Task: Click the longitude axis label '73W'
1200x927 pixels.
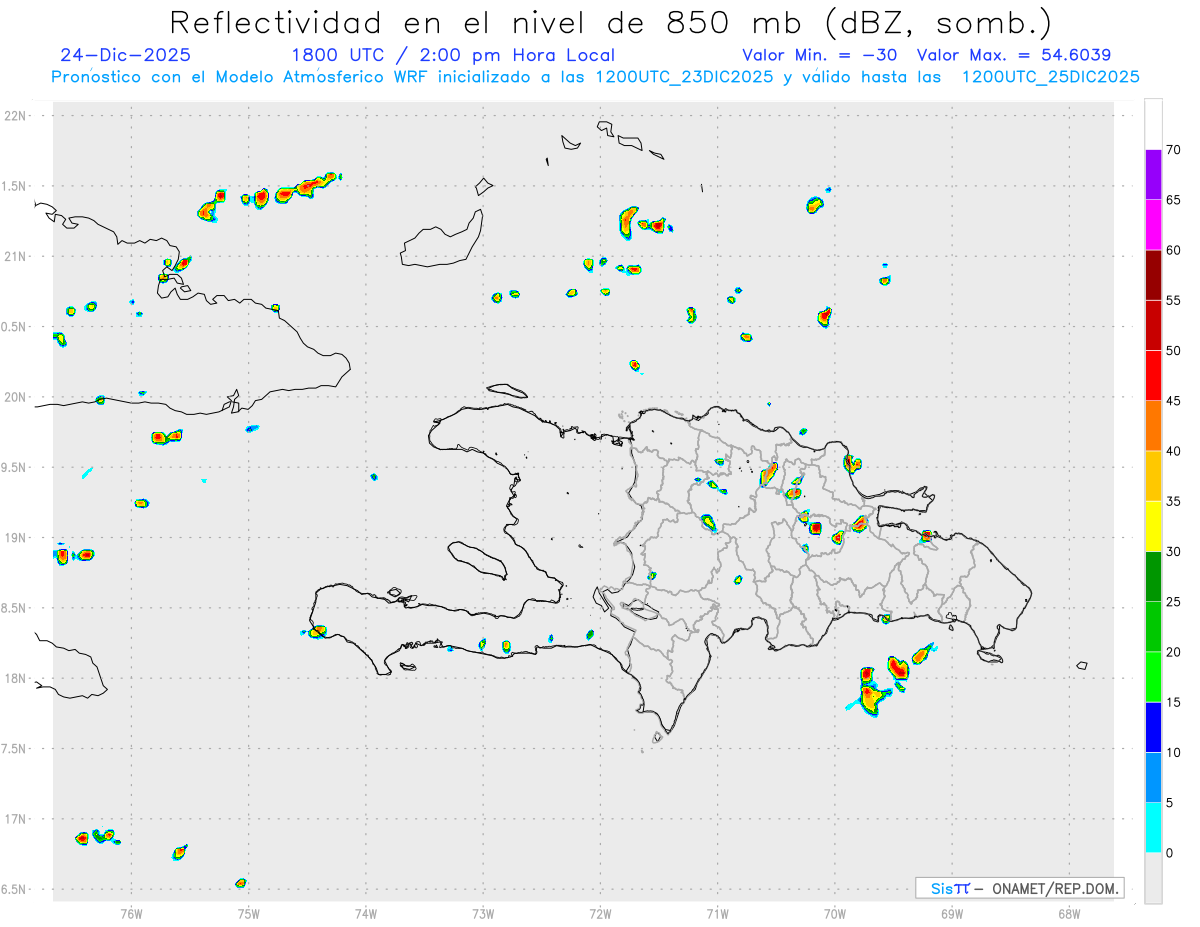Action: click(x=483, y=913)
